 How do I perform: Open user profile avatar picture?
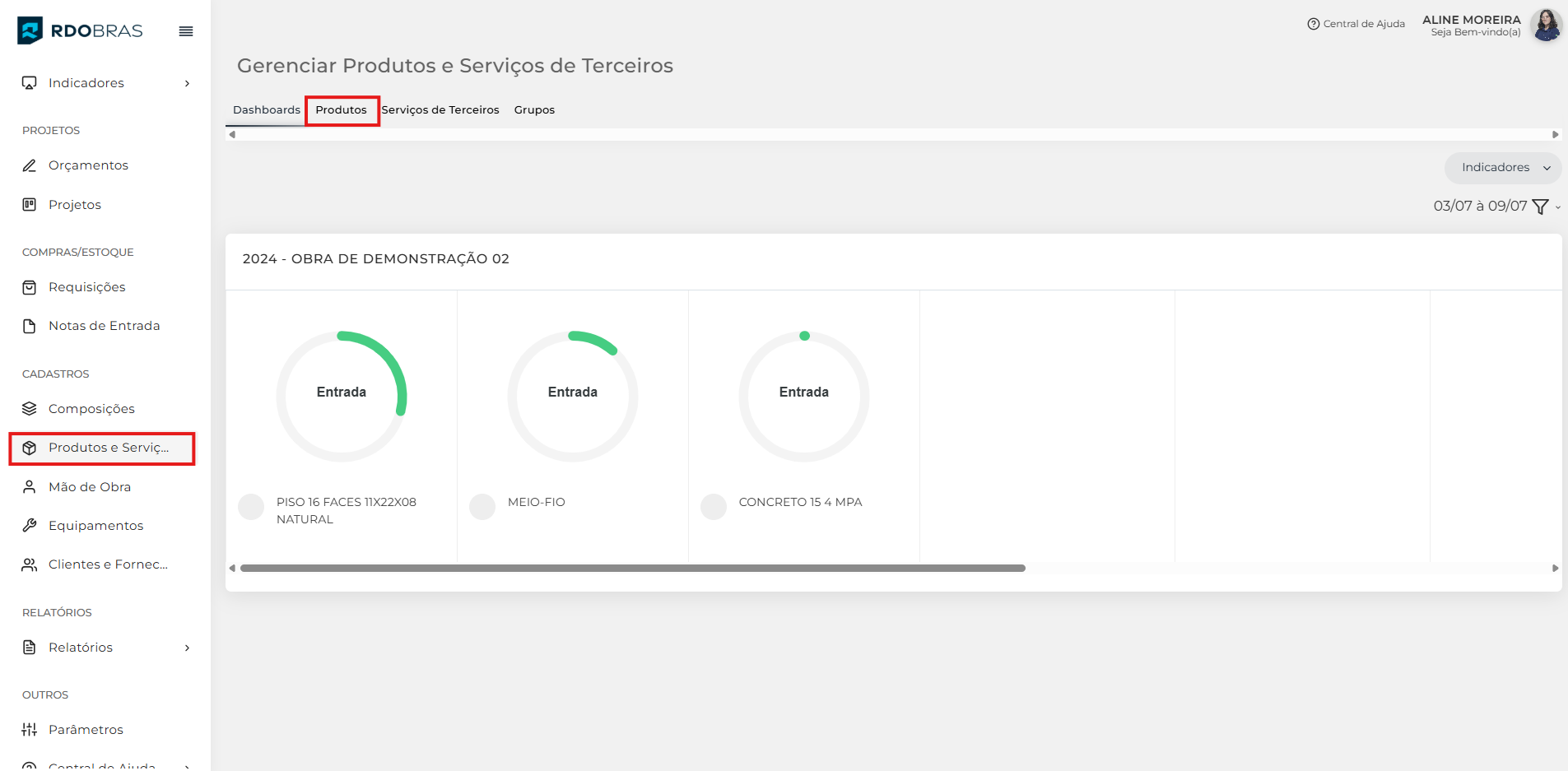(1546, 26)
